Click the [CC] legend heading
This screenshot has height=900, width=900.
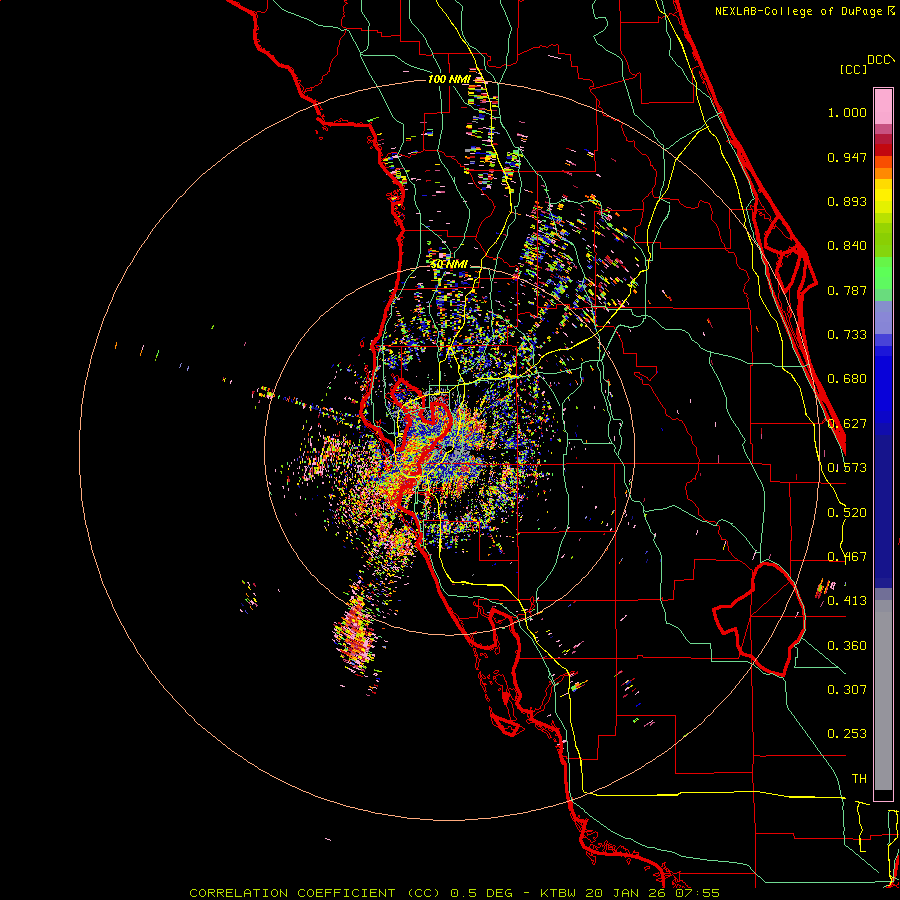[x=853, y=69]
